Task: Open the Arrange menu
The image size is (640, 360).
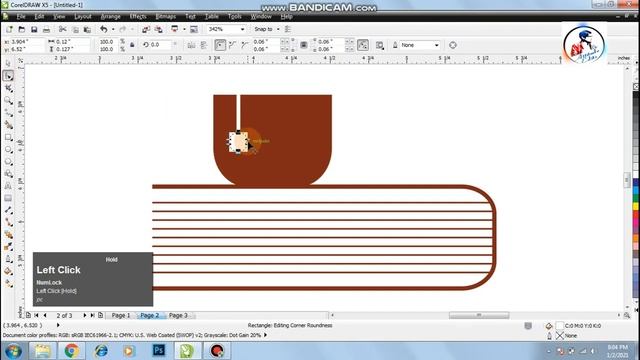Action: (110, 16)
